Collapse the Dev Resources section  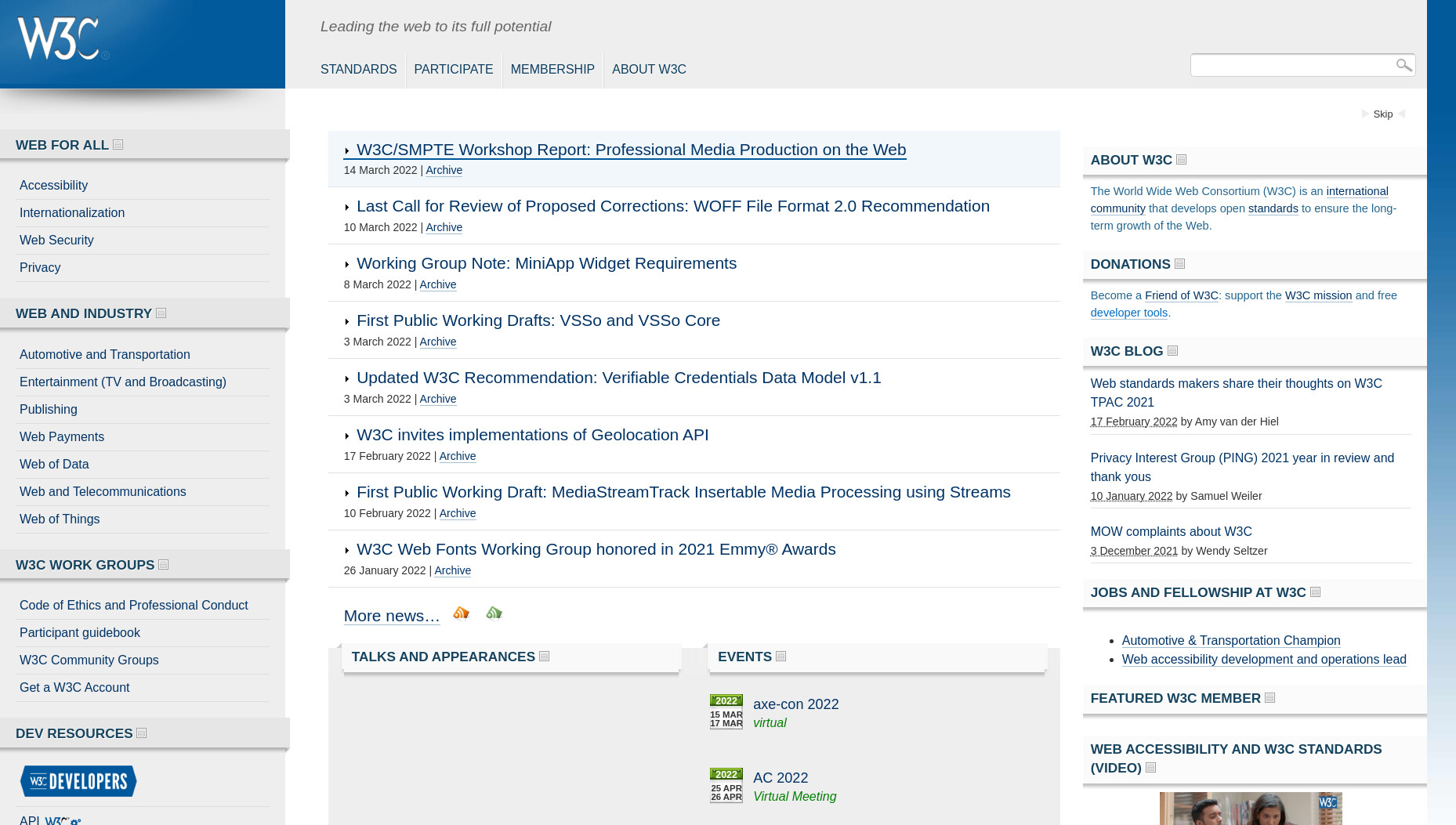coord(142,733)
